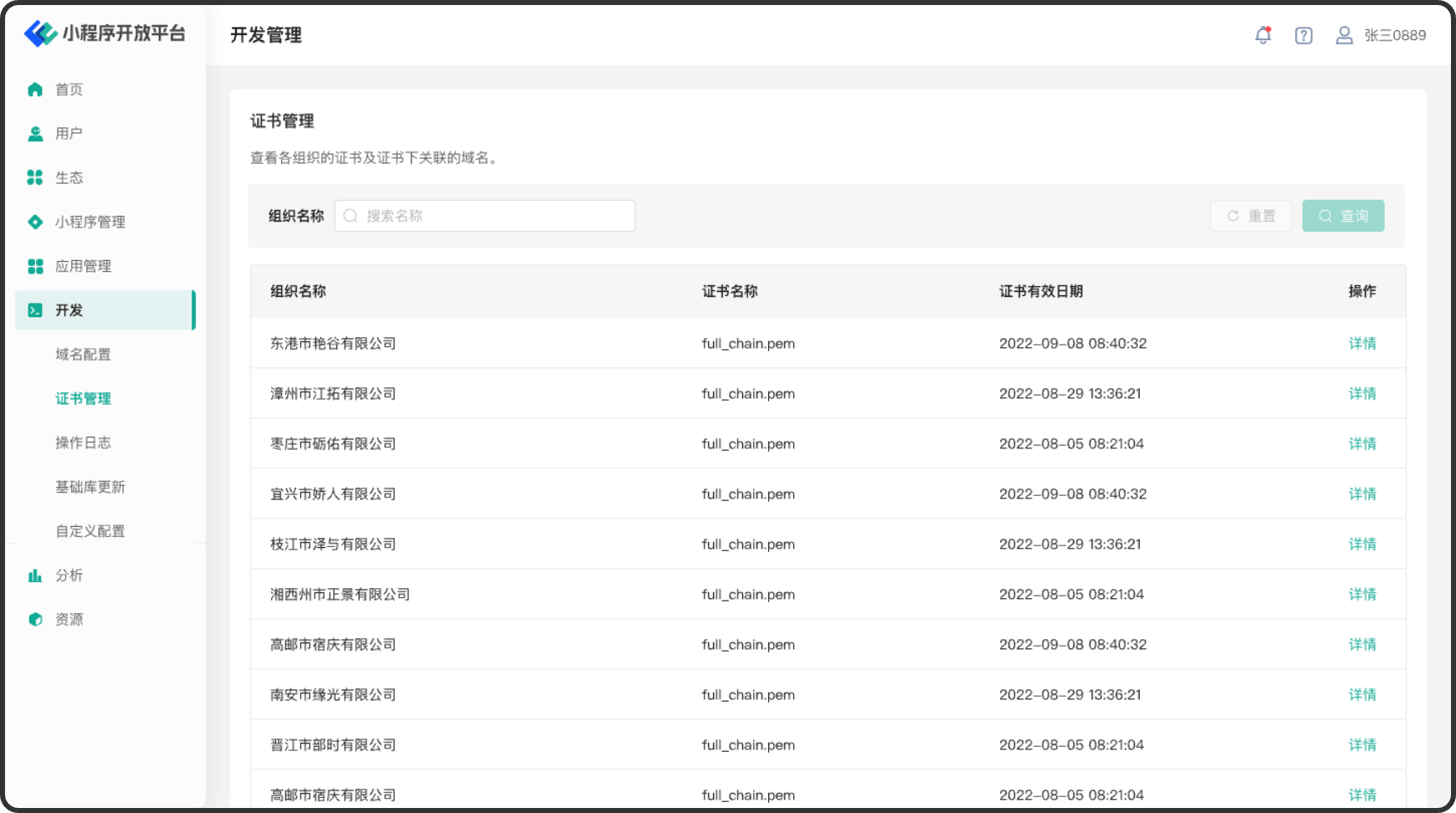Open the help question mark icon

[x=1303, y=35]
